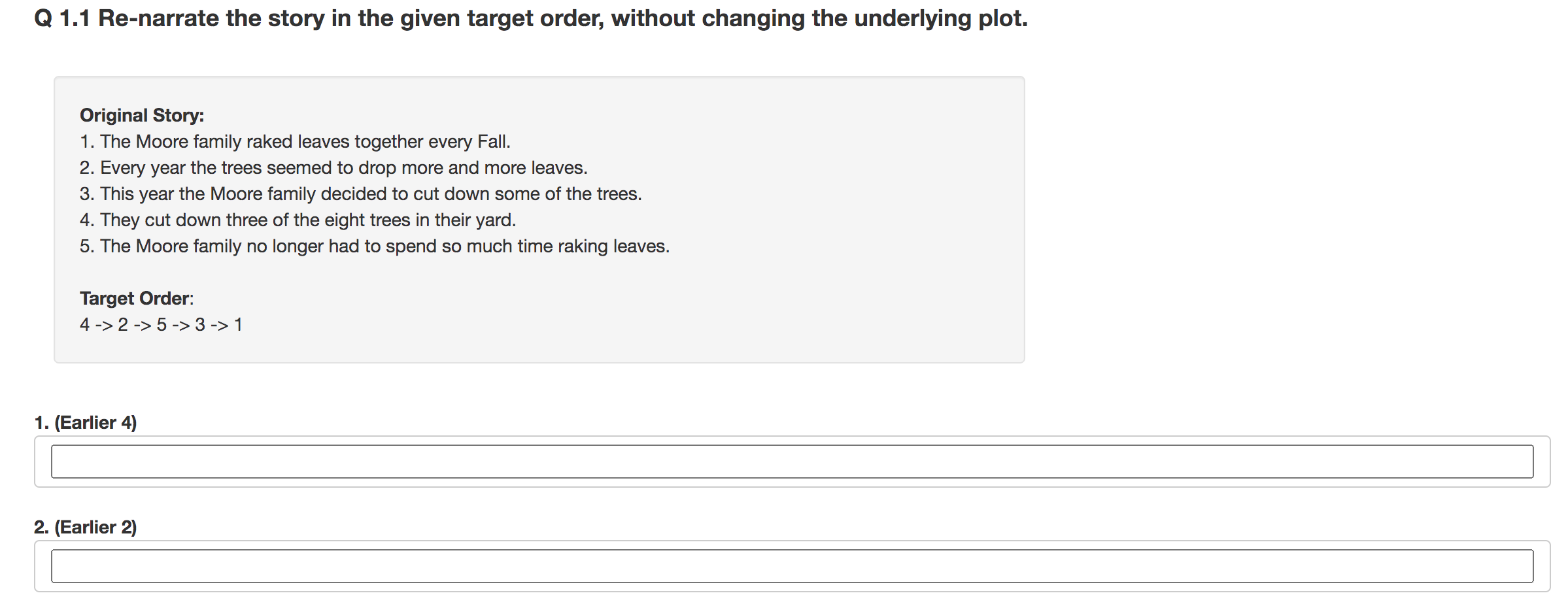Click the sentence 'no longer had to spend'

click(x=375, y=246)
